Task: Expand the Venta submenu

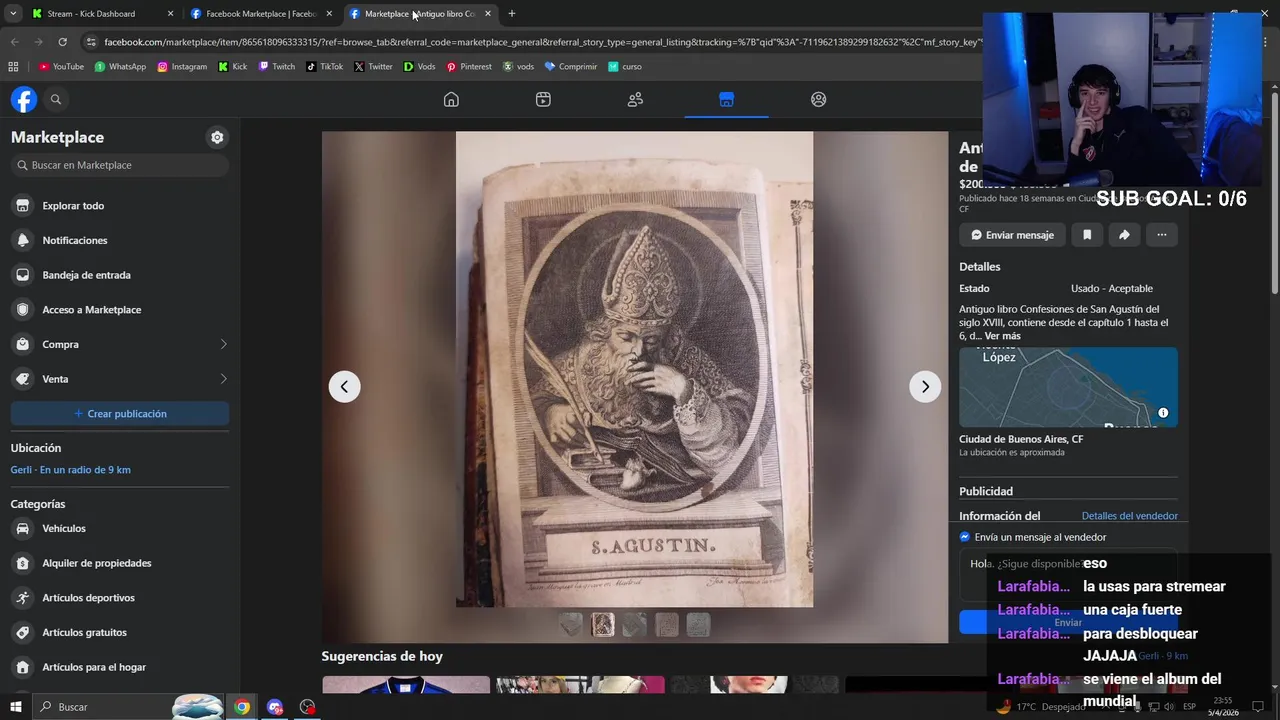Action: point(223,379)
